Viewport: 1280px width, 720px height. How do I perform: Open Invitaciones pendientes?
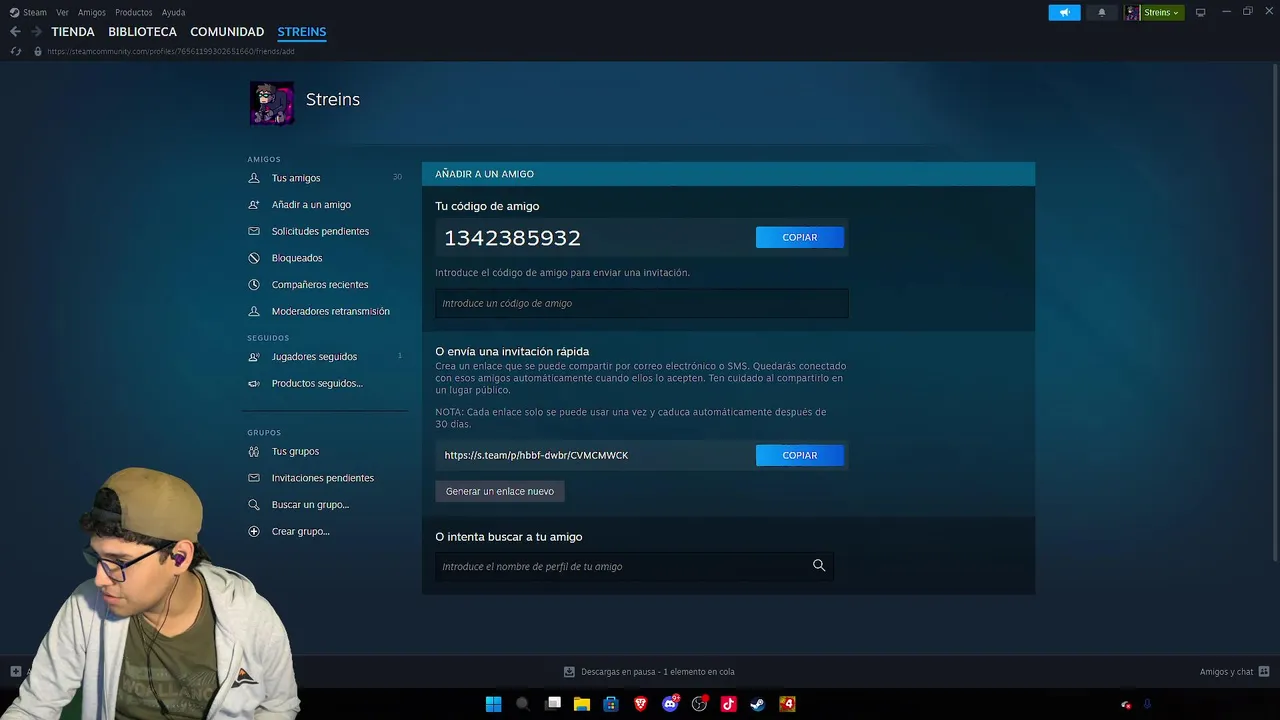click(323, 478)
